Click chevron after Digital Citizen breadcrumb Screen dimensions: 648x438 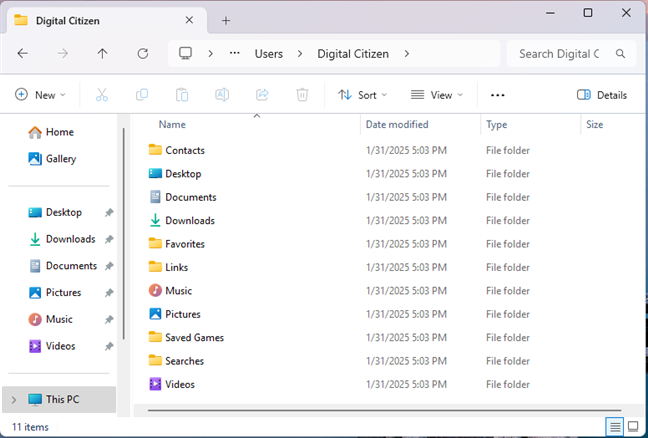point(407,54)
